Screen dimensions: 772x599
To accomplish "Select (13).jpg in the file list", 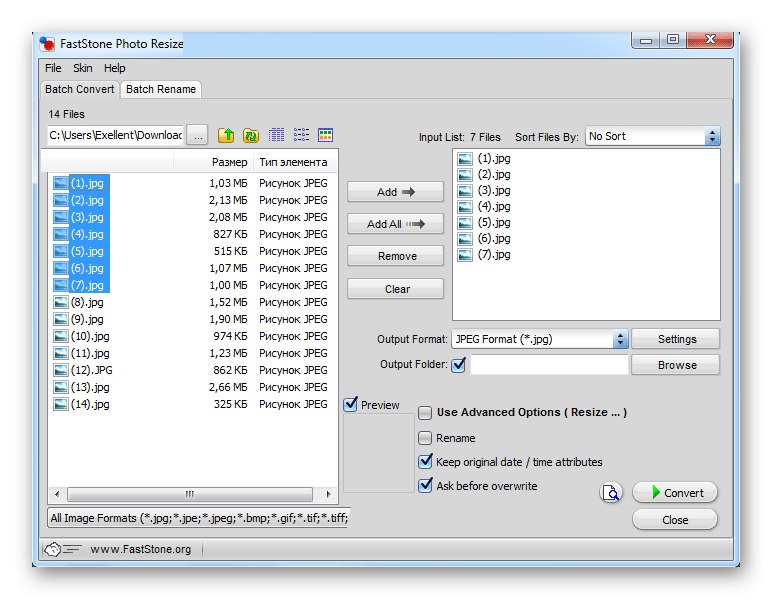I will (x=90, y=387).
